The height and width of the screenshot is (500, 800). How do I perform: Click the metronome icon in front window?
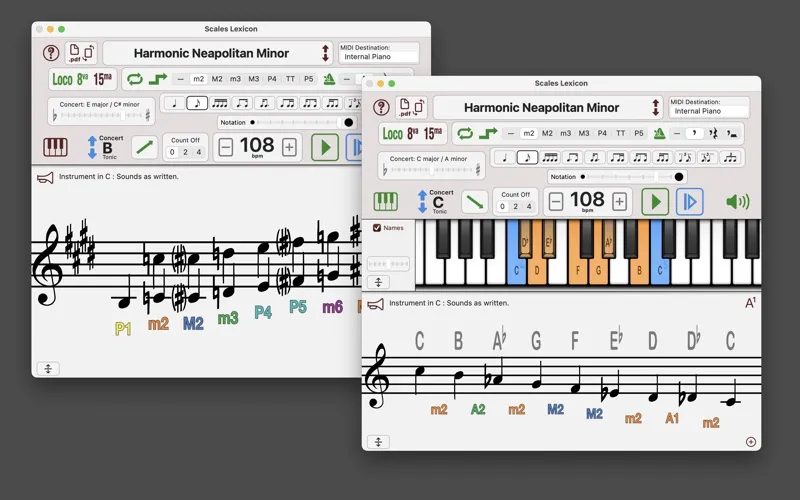(x=659, y=133)
